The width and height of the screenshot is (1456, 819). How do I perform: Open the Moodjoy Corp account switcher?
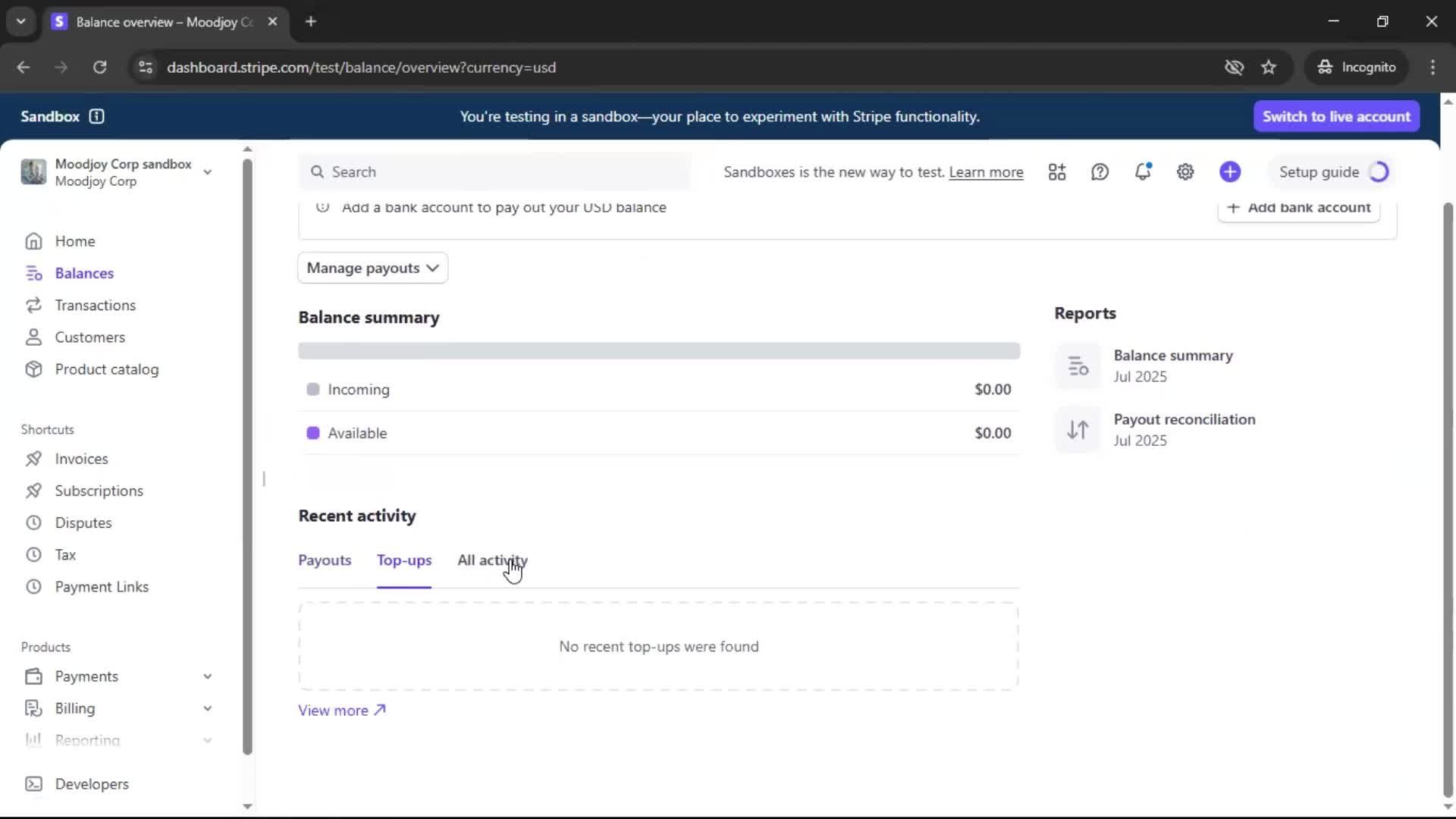(118, 172)
